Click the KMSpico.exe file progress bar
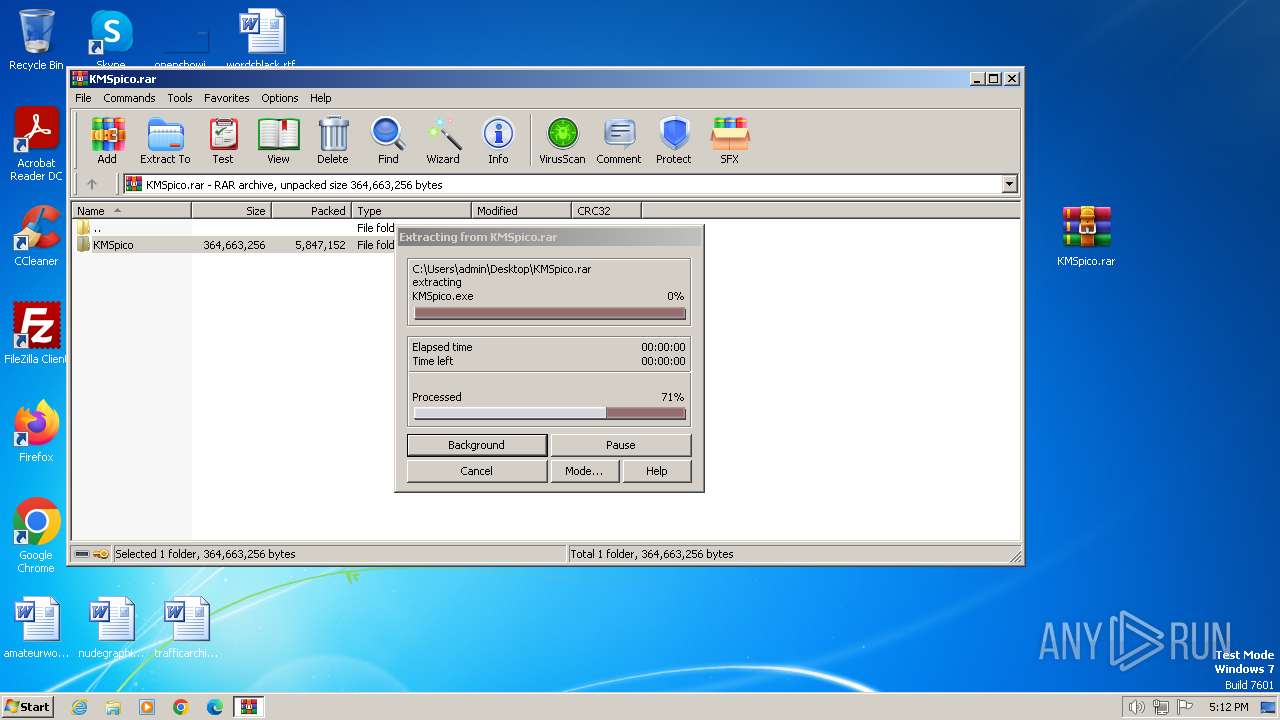 click(x=550, y=313)
